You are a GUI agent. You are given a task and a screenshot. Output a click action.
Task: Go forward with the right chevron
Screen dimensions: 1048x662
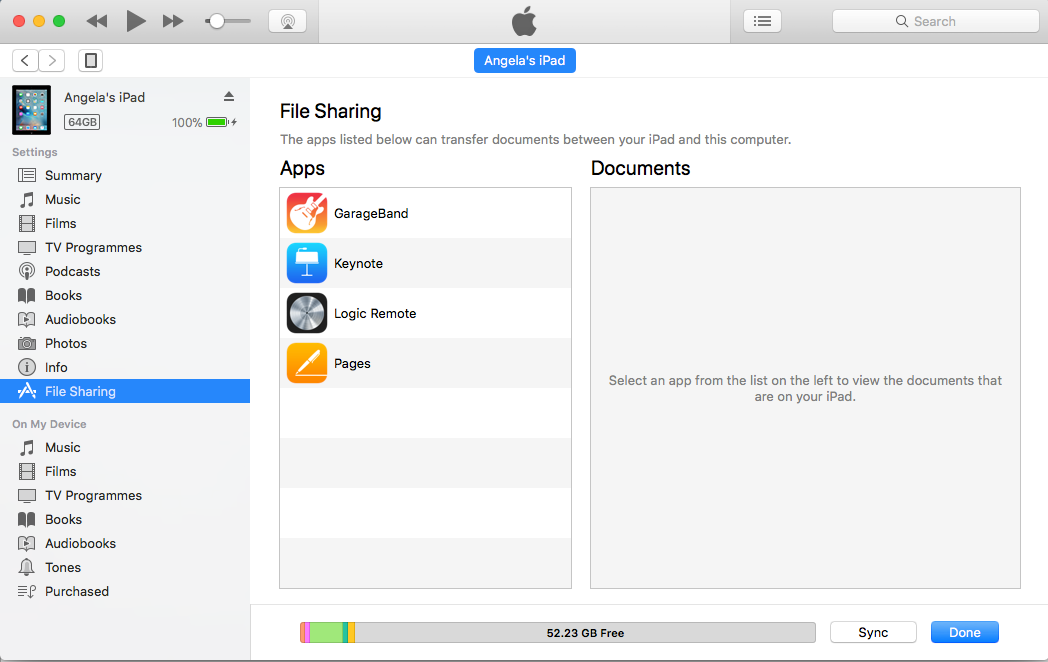pyautogui.click(x=52, y=61)
